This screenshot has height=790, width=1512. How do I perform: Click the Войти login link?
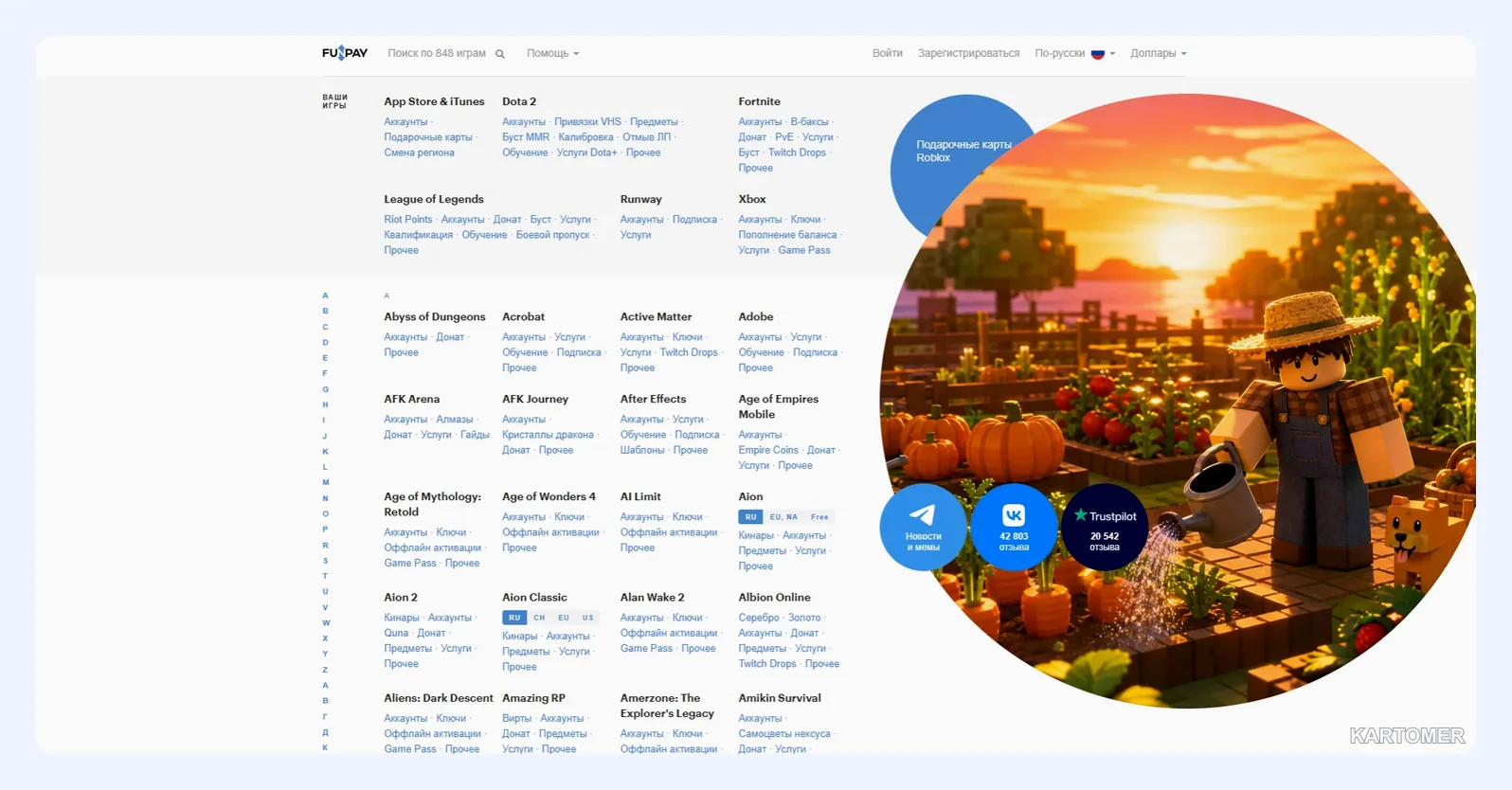888,54
